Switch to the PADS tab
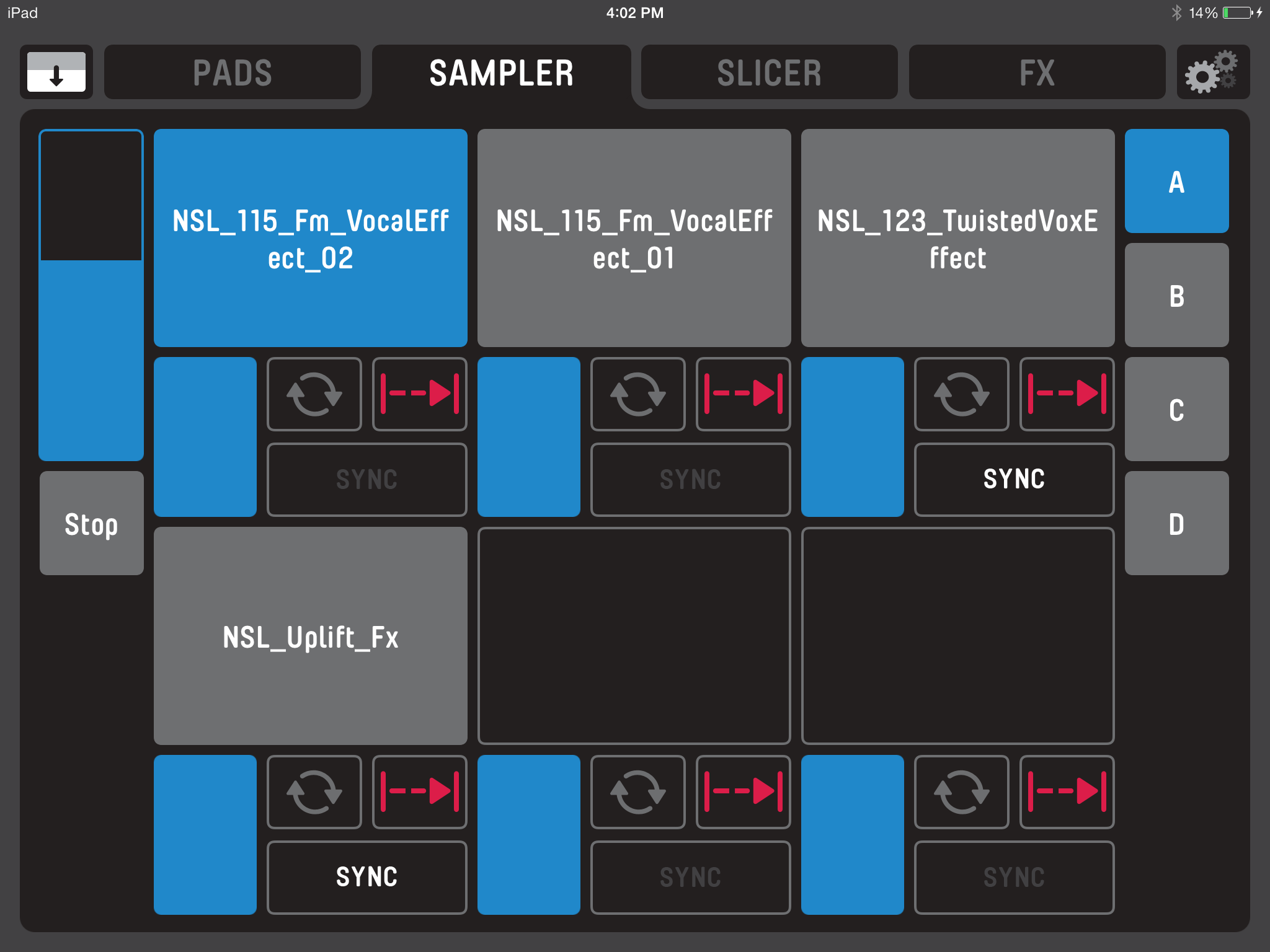This screenshot has width=1270, height=952. click(x=231, y=73)
